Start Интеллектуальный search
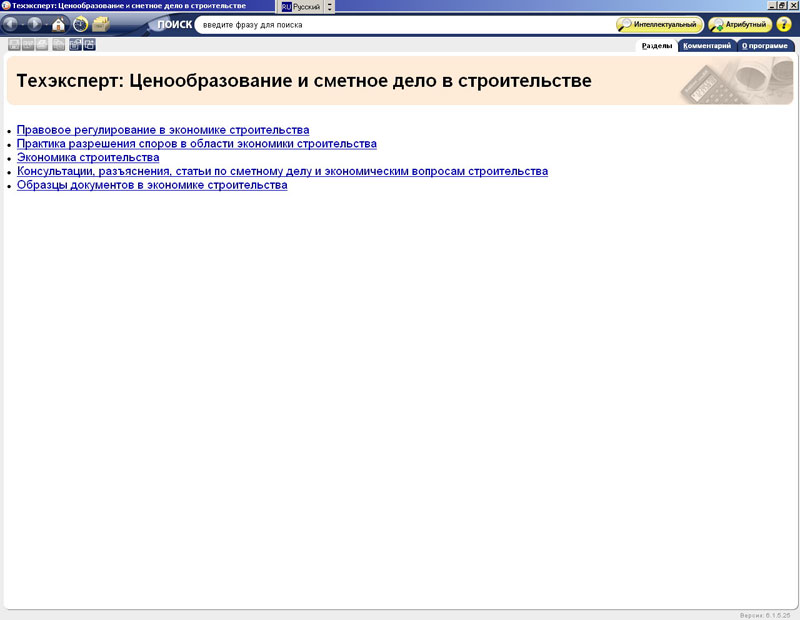The width and height of the screenshot is (800, 620). click(660, 24)
